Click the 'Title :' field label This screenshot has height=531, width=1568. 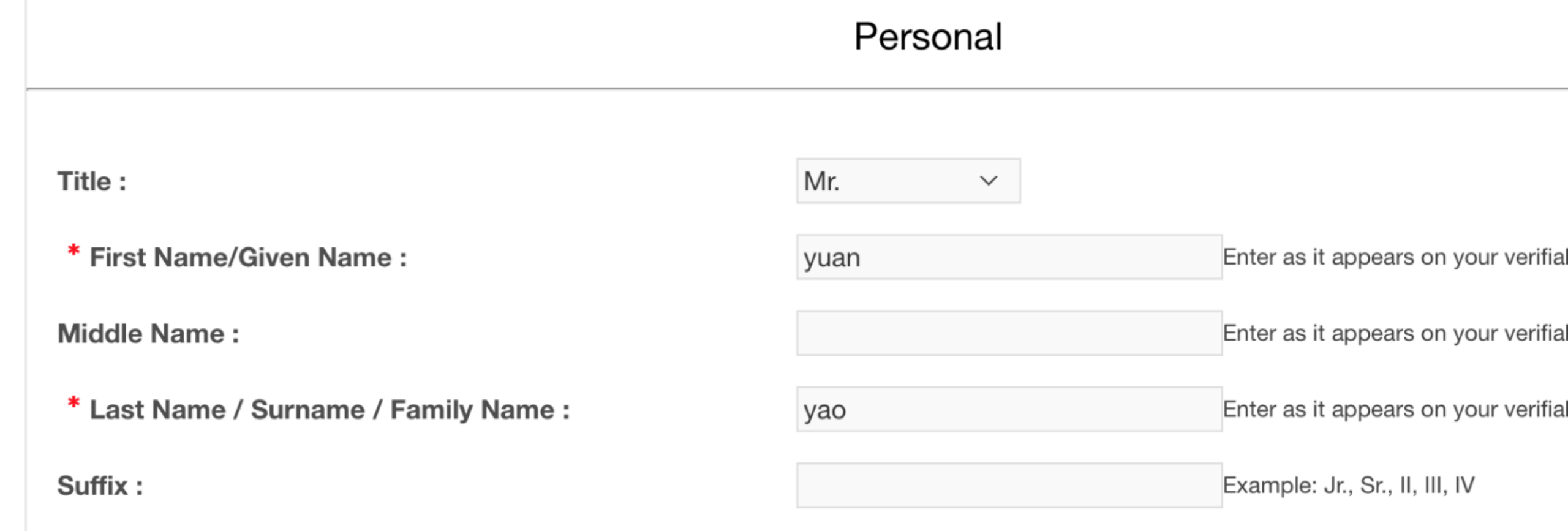92,182
